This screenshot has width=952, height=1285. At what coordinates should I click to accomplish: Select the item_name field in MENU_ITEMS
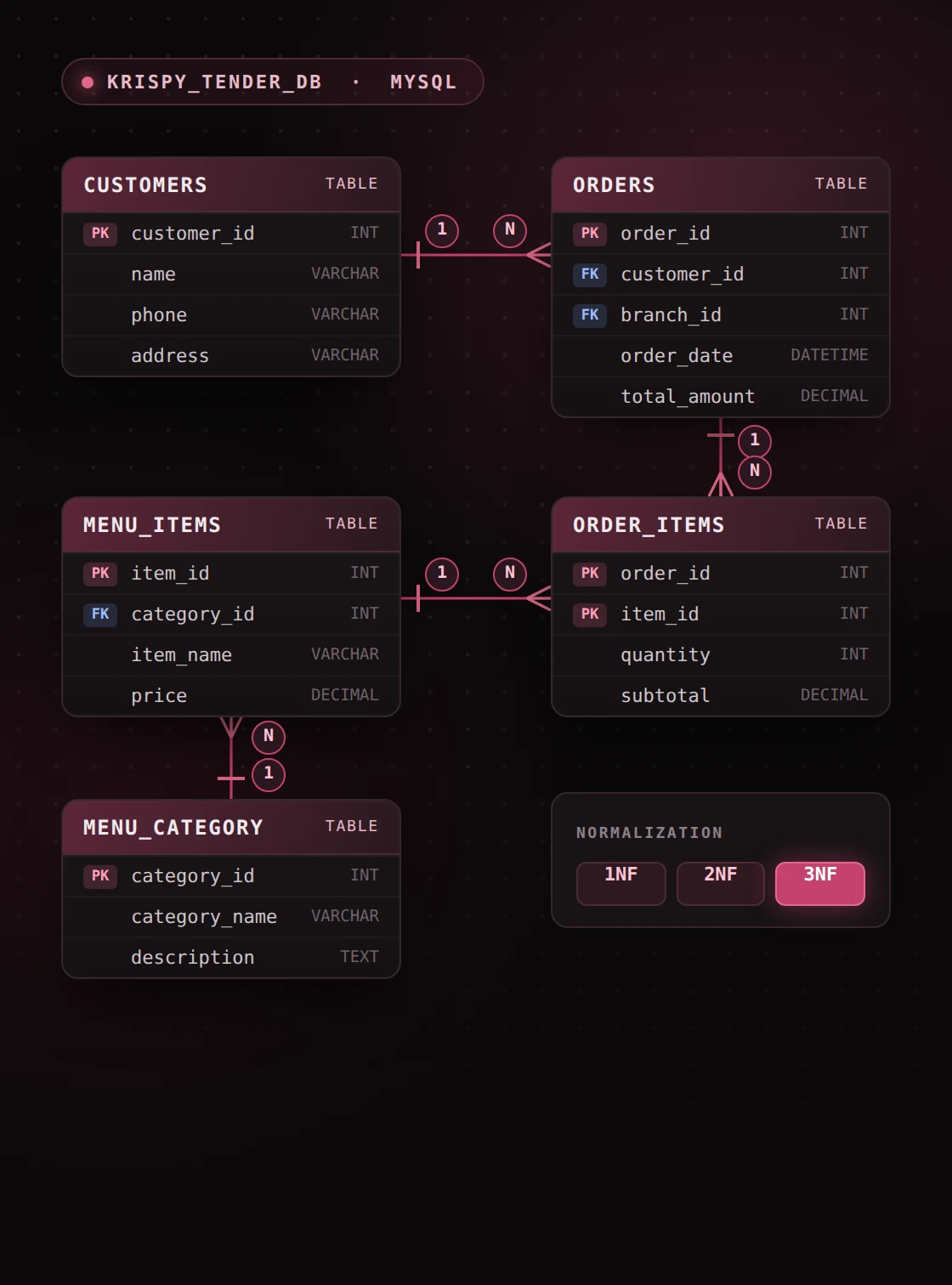231,654
